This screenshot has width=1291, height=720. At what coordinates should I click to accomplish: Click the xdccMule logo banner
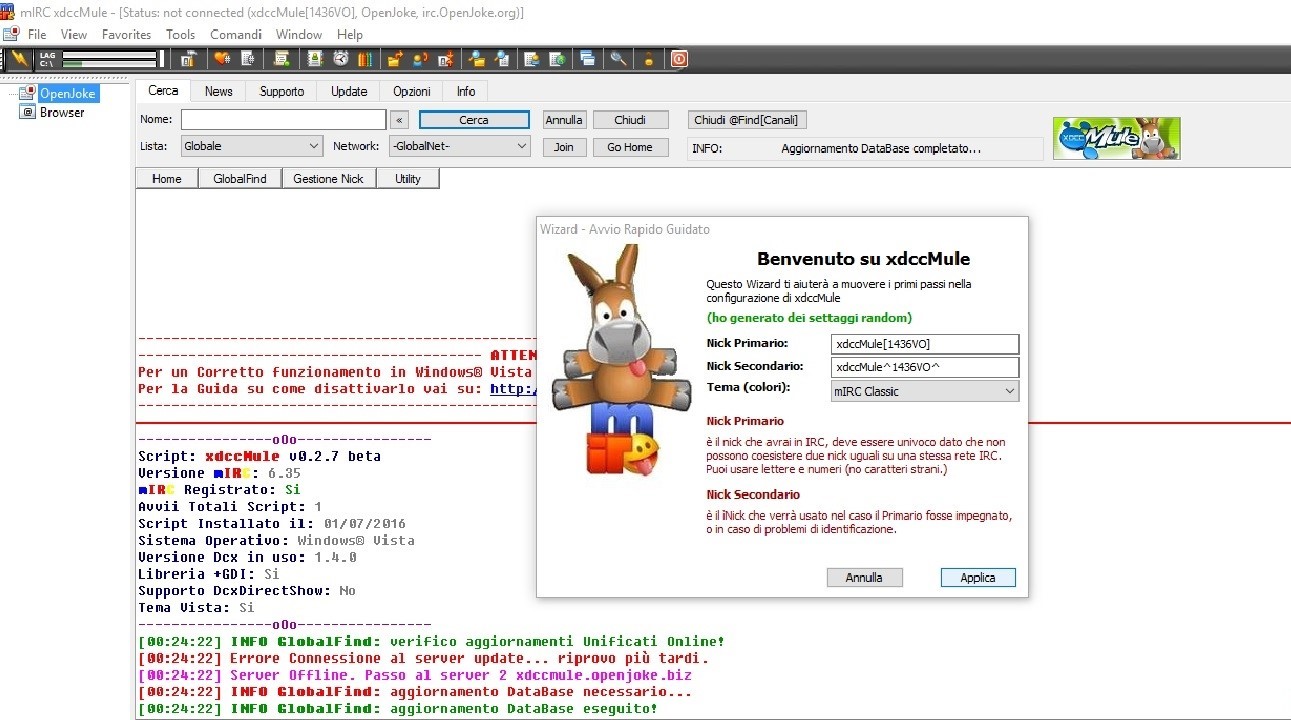(1117, 138)
